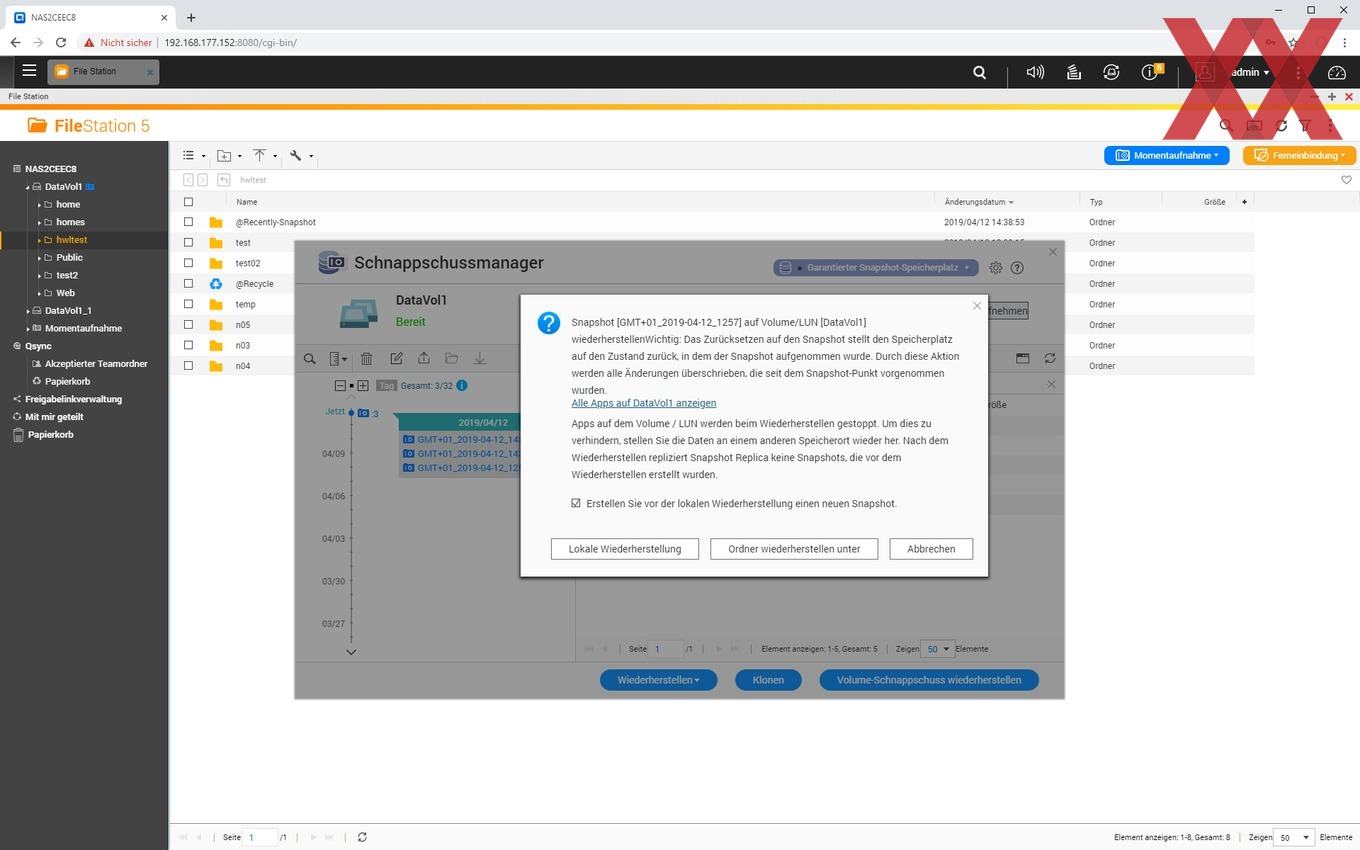Select Qsync in sidebar
Viewport: 1360px width, 850px height.
[x=38, y=346]
